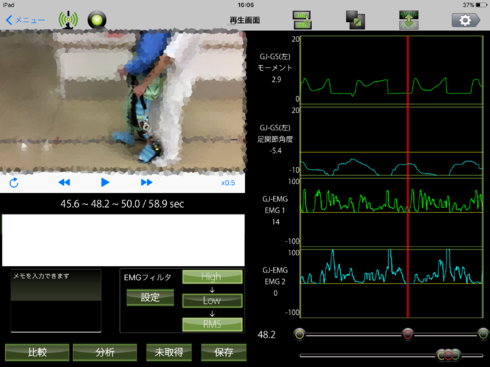490x367 pixels.
Task: Tap the 比較 button
Action: coord(37,352)
